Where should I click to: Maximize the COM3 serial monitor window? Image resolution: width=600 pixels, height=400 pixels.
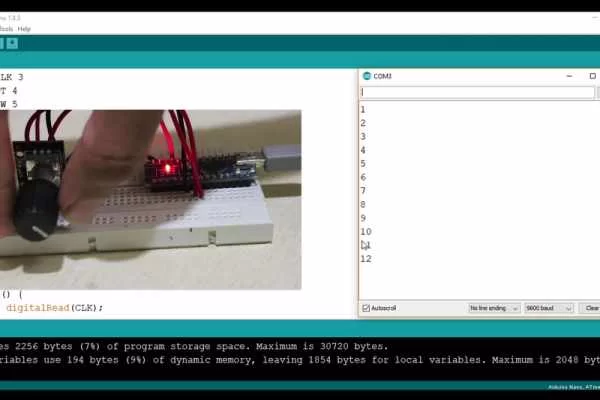coord(592,76)
